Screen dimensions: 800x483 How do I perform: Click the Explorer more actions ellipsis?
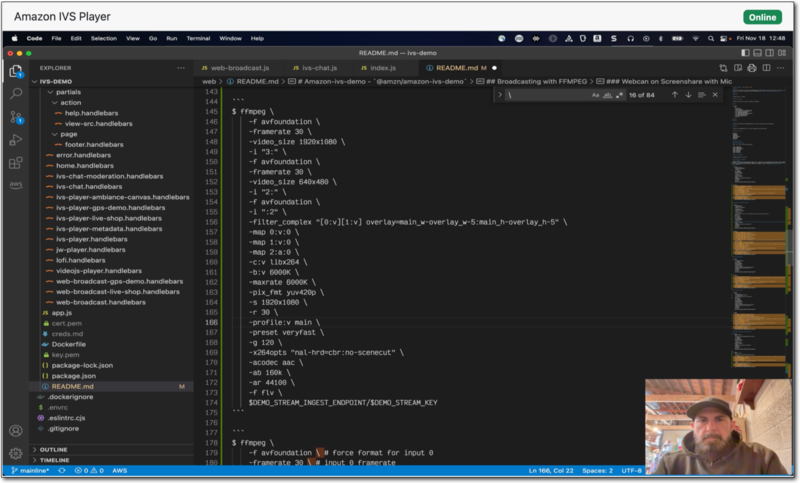click(x=181, y=68)
